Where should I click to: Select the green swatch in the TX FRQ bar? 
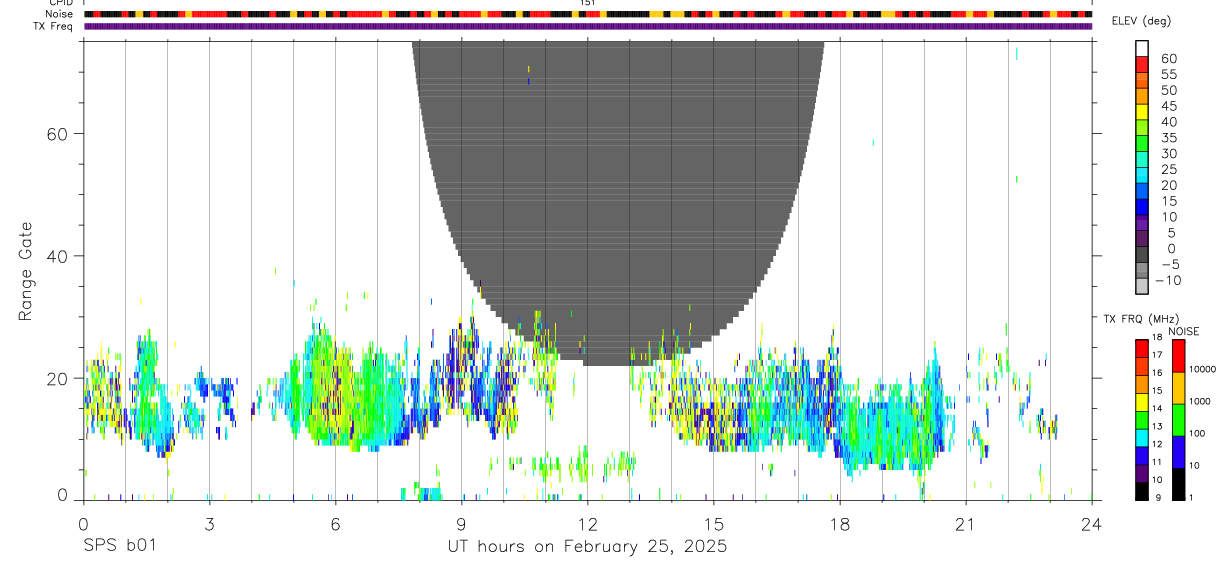(1142, 420)
